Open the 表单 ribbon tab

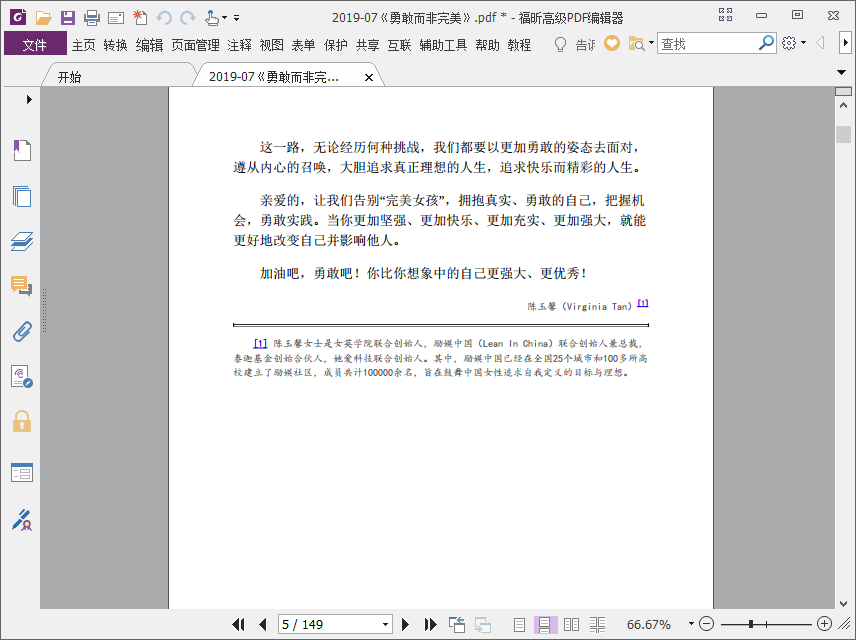tap(303, 45)
